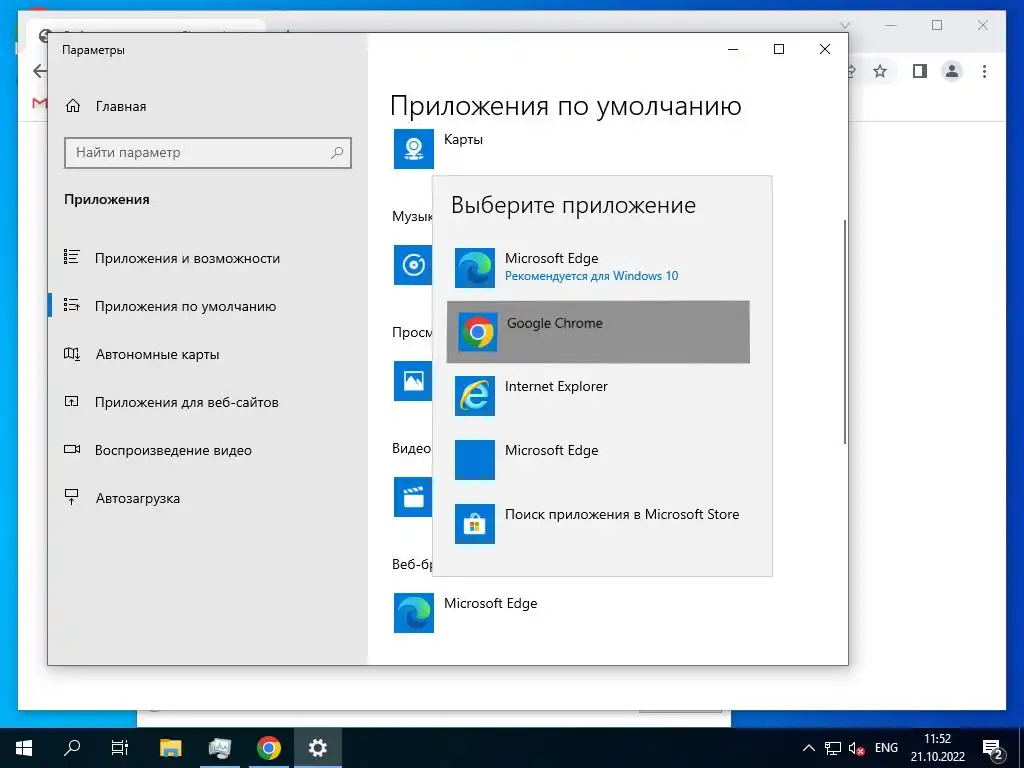Click the settings window vertical scrollbar
Viewport: 1024px width, 768px height.
click(844, 332)
